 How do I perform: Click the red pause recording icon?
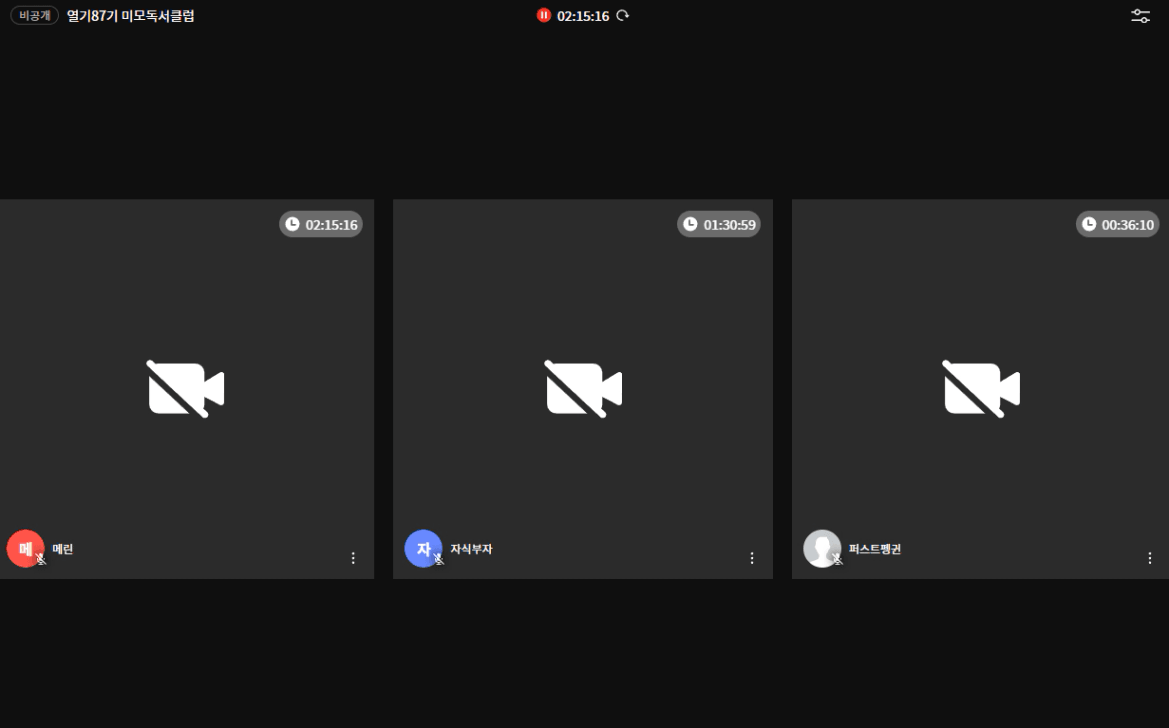544,16
